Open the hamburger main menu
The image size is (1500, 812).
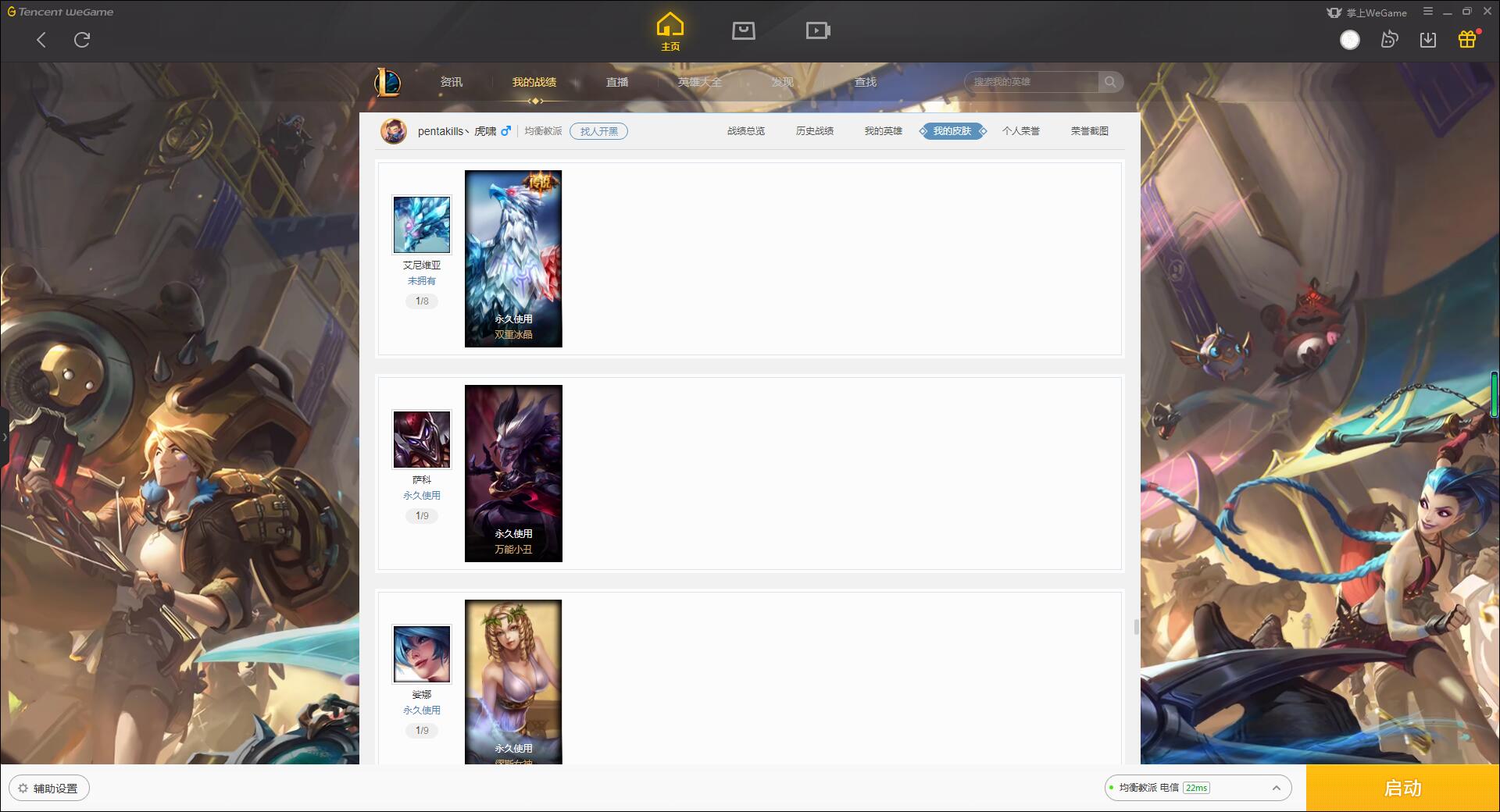1428,12
